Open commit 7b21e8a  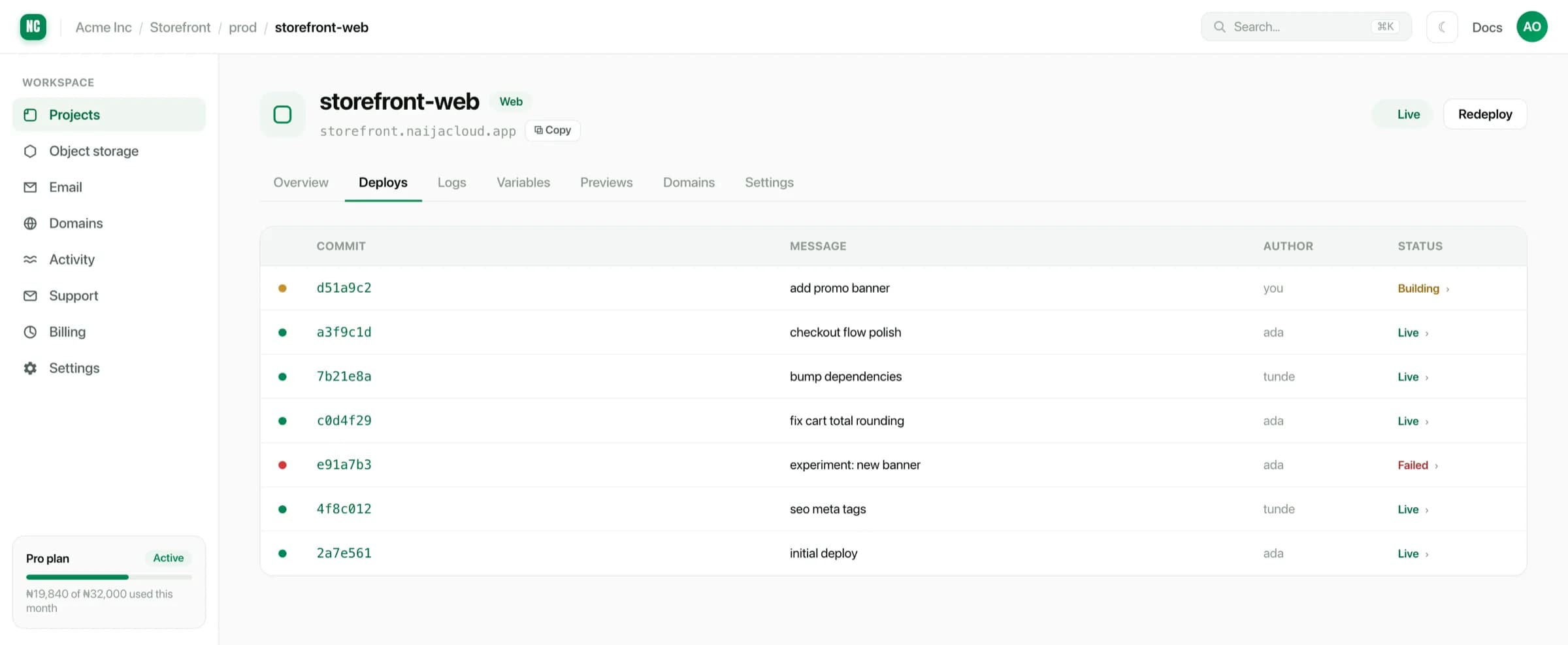(344, 376)
